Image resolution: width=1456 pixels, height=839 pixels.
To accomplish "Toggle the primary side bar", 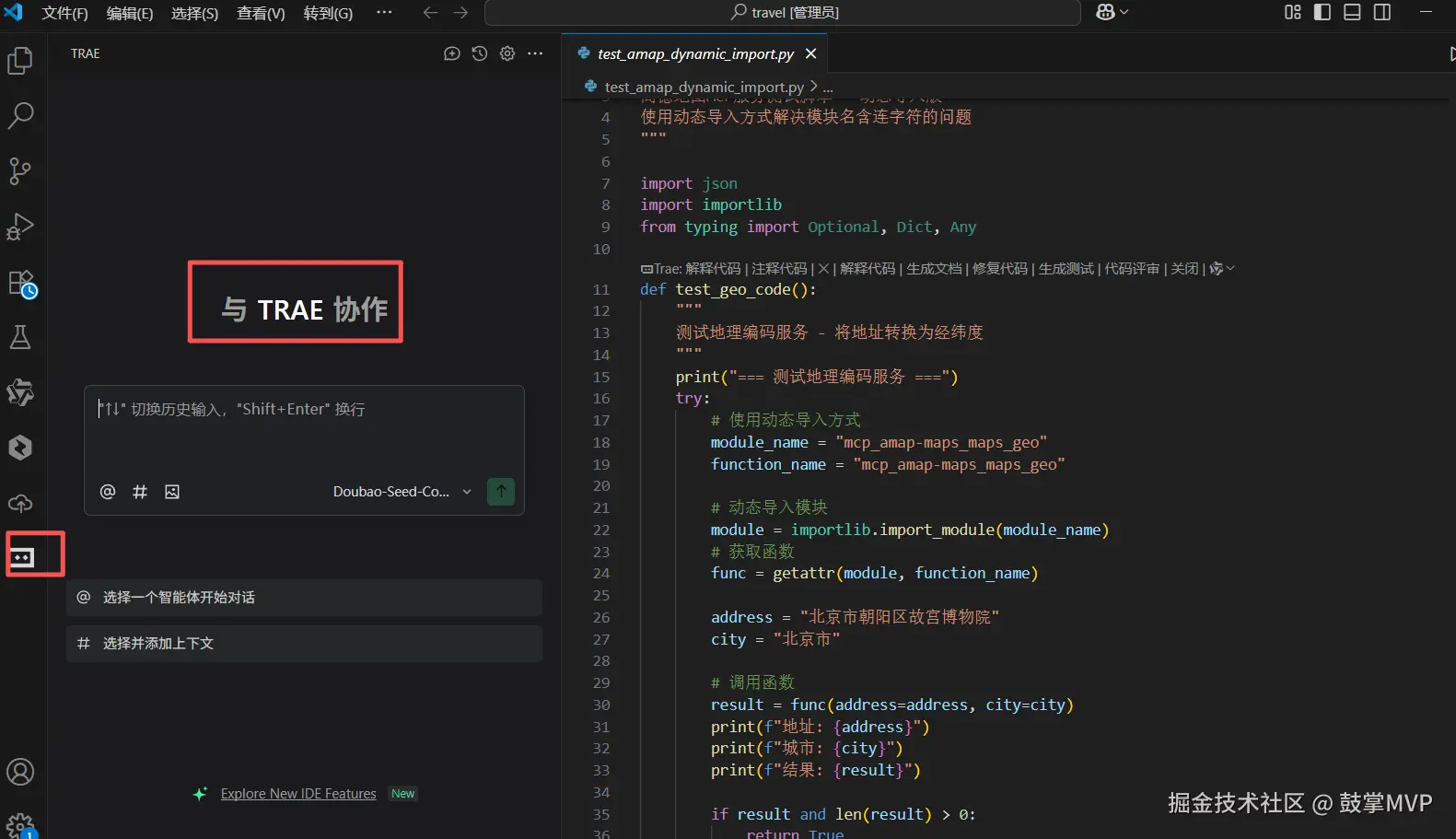I will (1322, 12).
